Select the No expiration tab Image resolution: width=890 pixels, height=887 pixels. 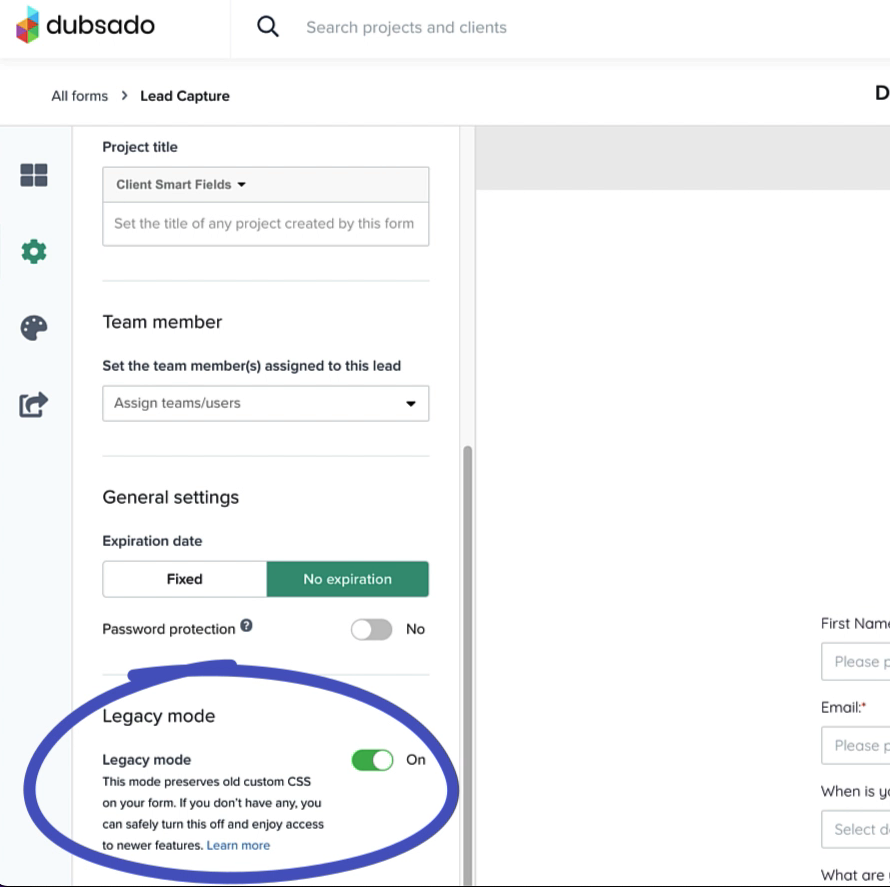pos(347,579)
